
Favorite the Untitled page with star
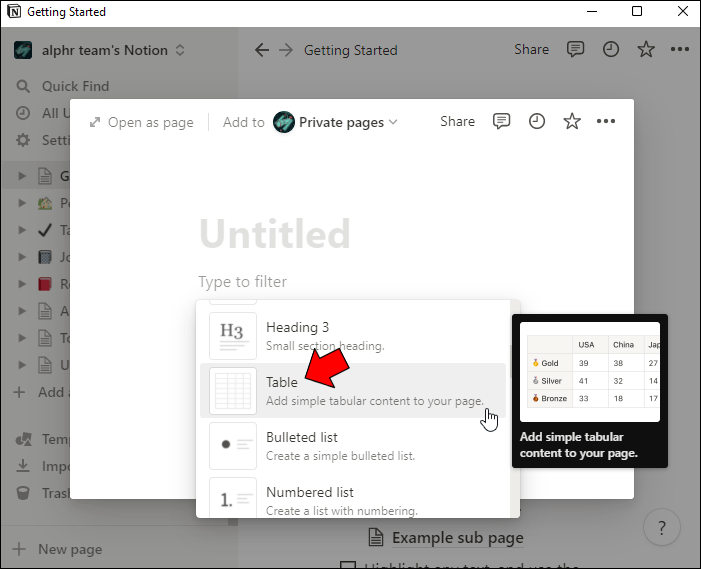coord(572,121)
